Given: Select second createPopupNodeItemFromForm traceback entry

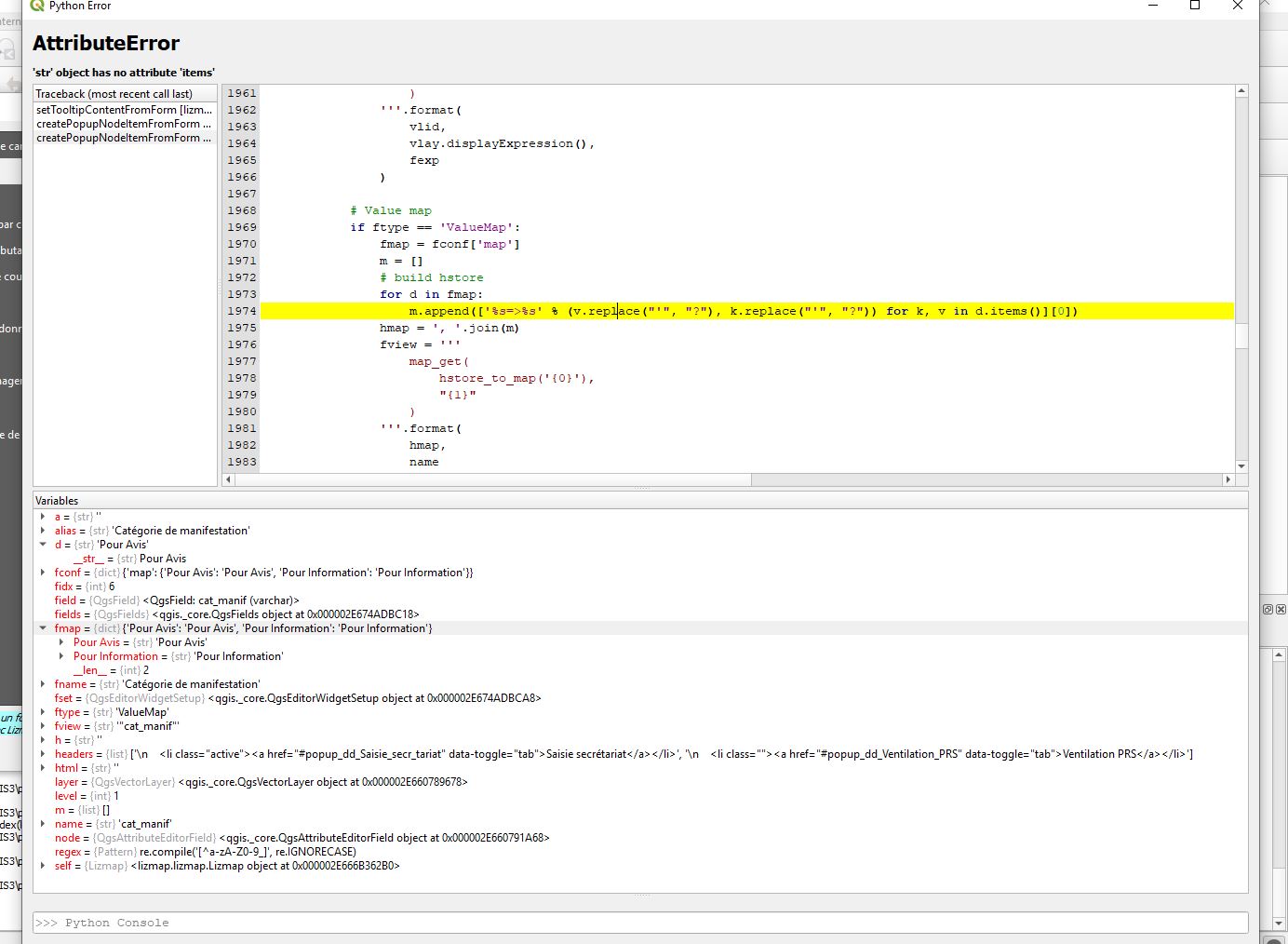Looking at the screenshot, I should 125,124.
